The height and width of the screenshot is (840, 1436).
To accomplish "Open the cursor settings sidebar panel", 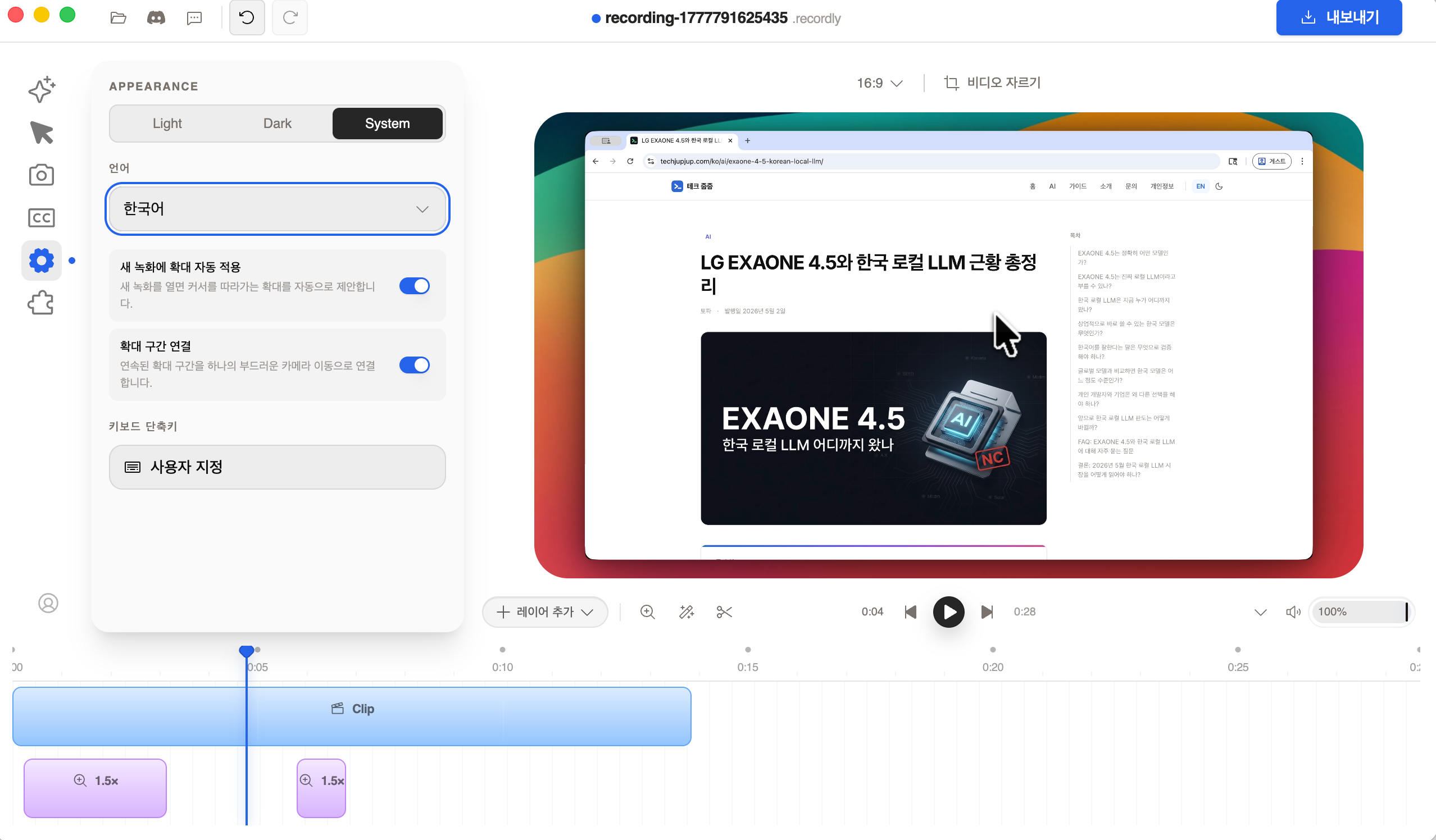I will tap(42, 132).
